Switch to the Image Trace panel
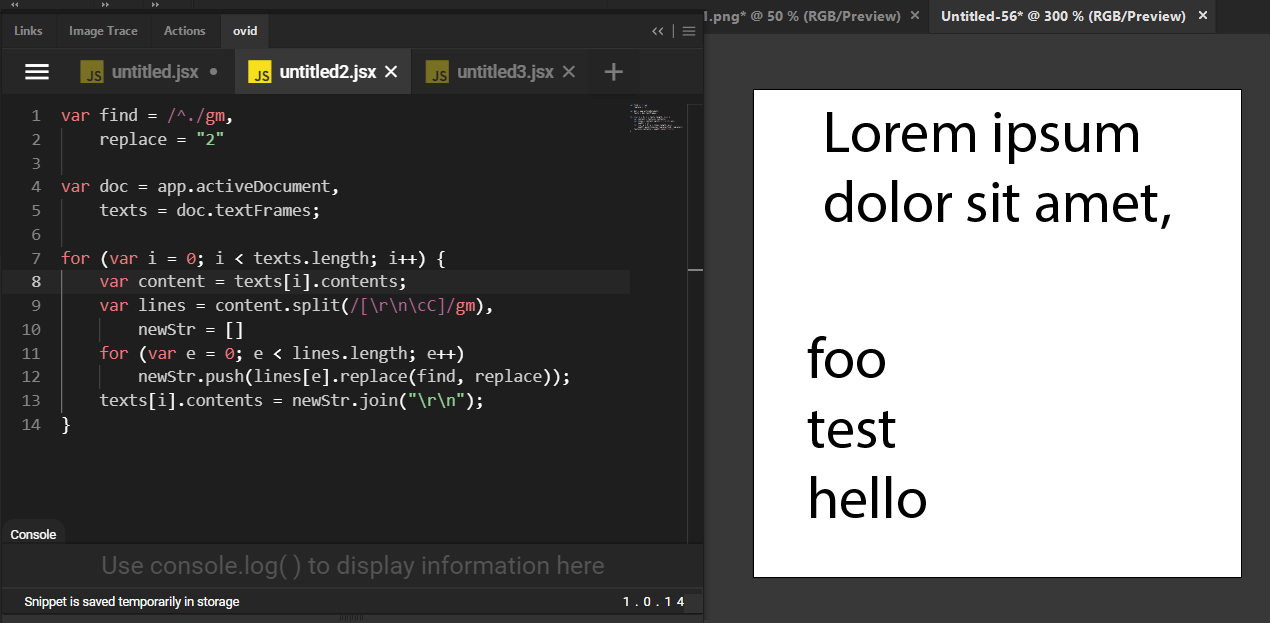The image size is (1270, 623). (x=103, y=31)
